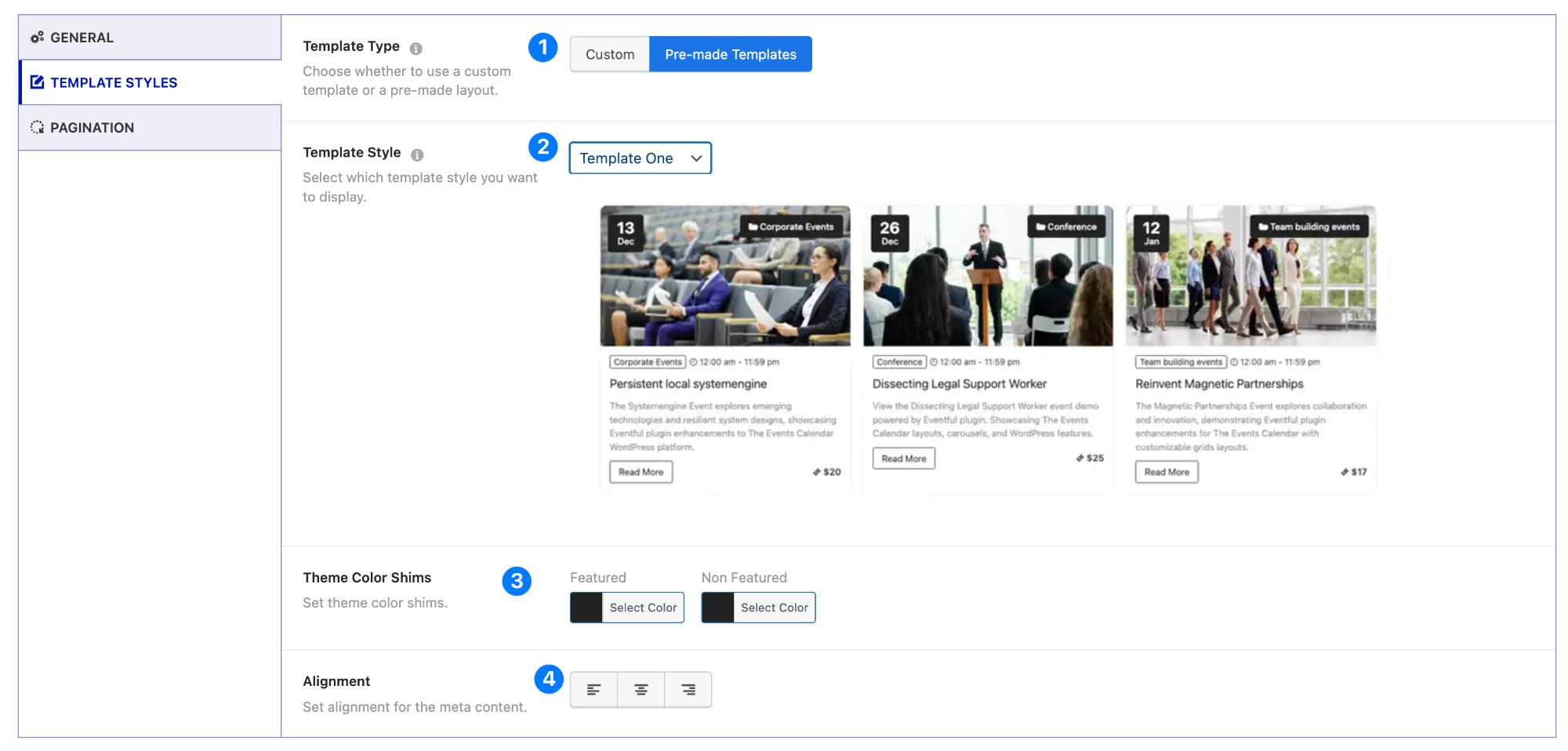
Task: Click the info icon next to Template Style
Action: pos(416,153)
